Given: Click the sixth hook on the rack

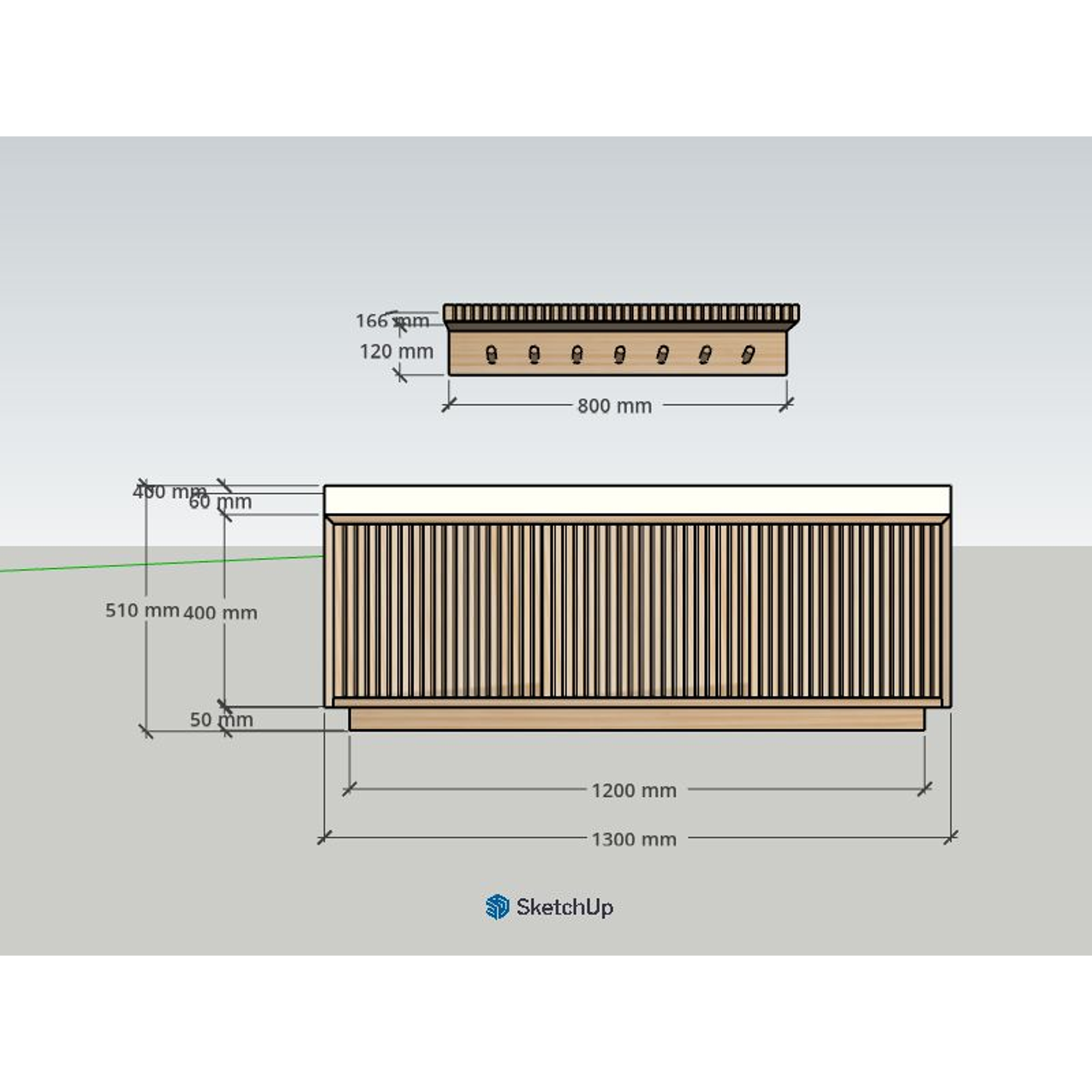Looking at the screenshot, I should coord(705,355).
